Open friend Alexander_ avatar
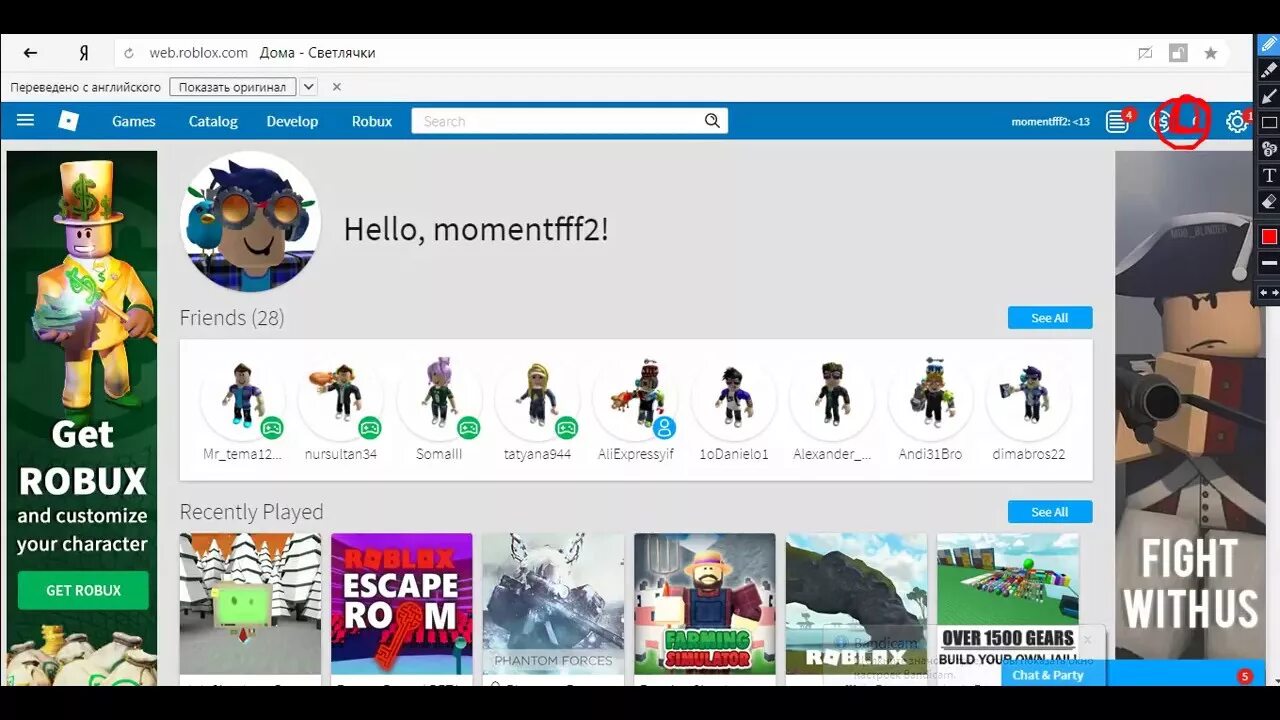 point(832,397)
